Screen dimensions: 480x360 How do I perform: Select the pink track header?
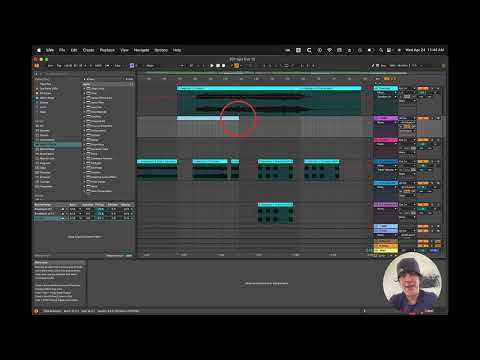point(386,140)
